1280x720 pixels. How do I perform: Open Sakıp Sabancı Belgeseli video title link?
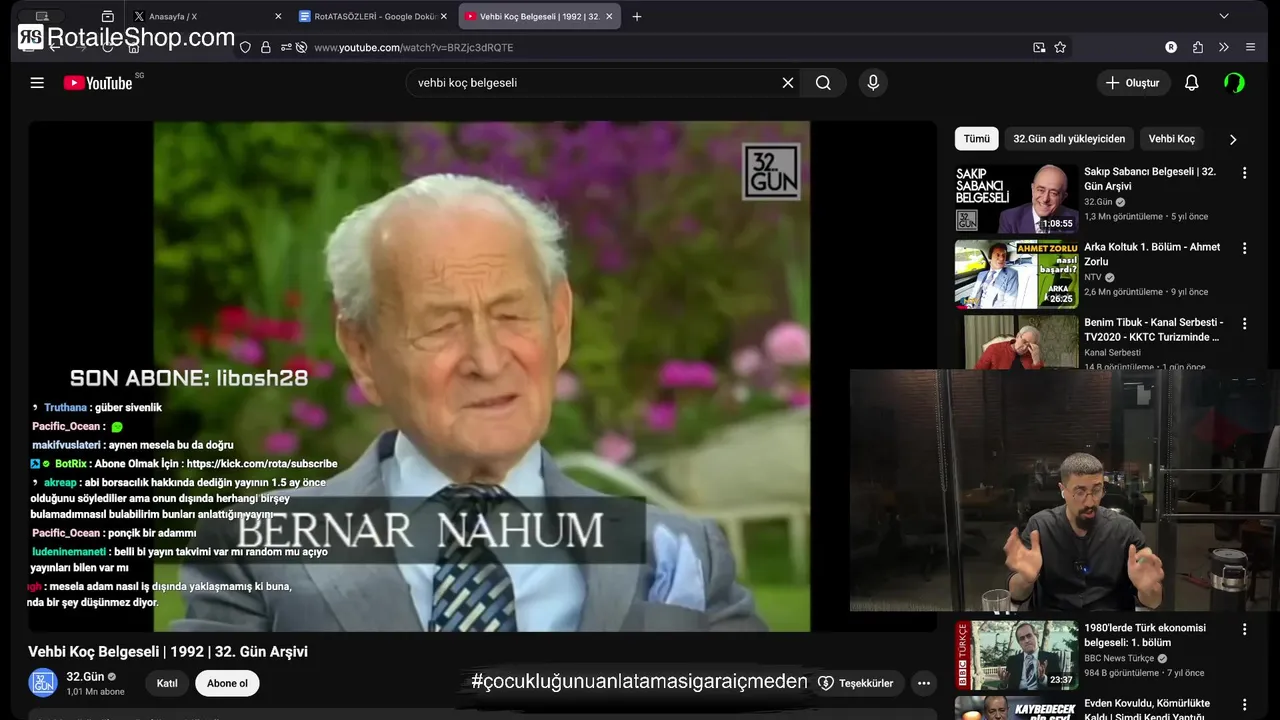click(x=1150, y=178)
